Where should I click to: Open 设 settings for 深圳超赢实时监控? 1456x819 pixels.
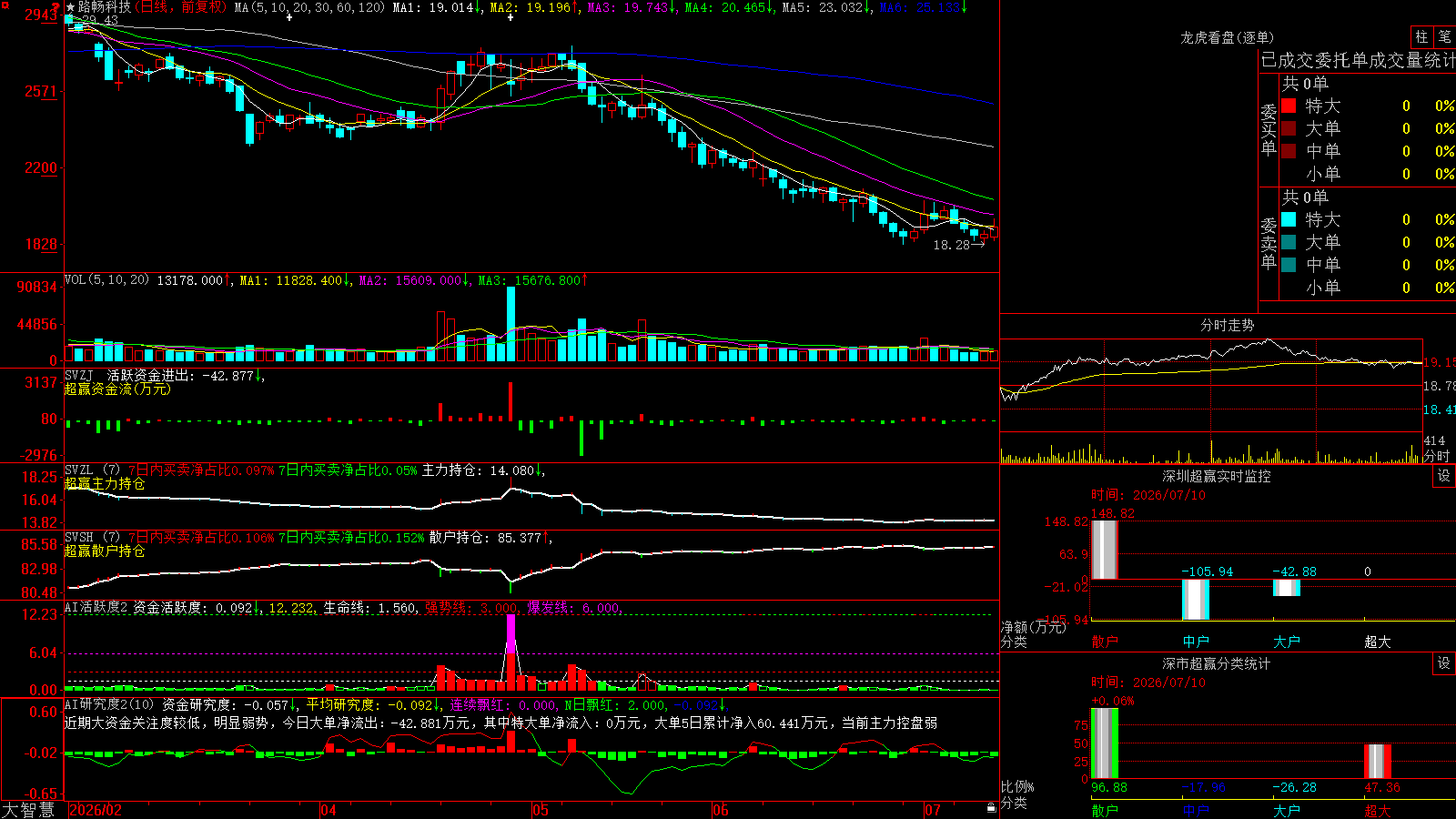click(x=1444, y=476)
